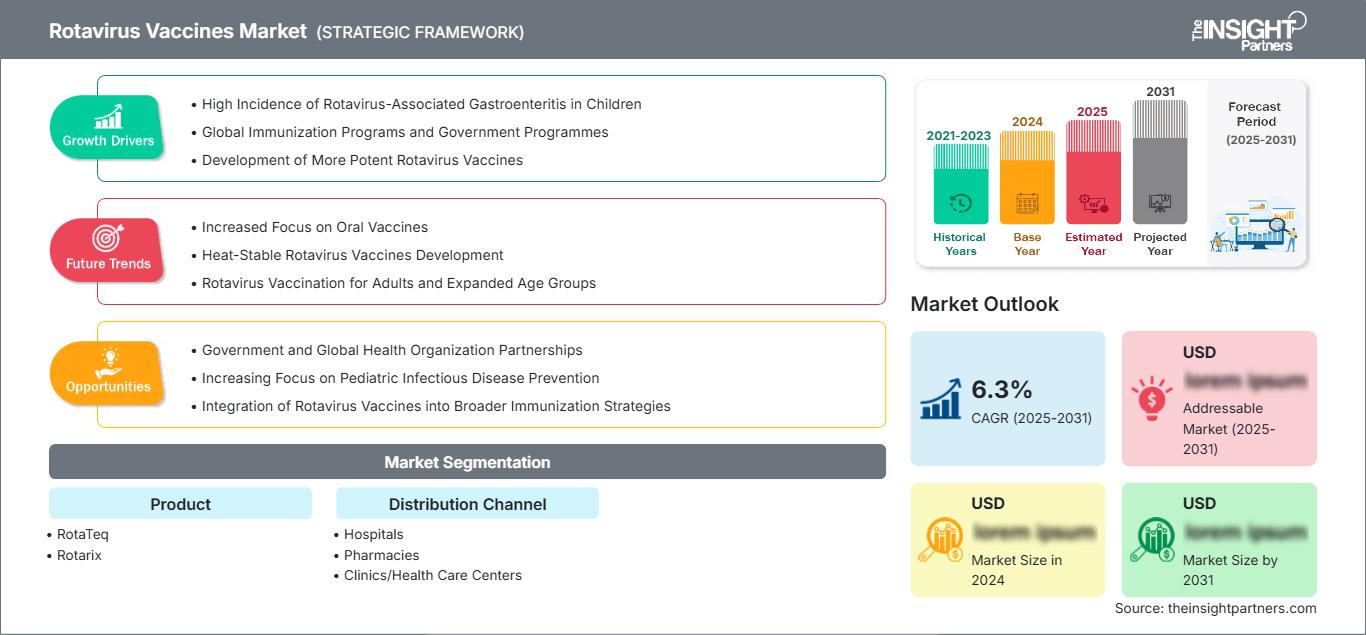The width and height of the screenshot is (1366, 635).
Task: Click the Growth Drivers bar chart icon
Action: (108, 116)
